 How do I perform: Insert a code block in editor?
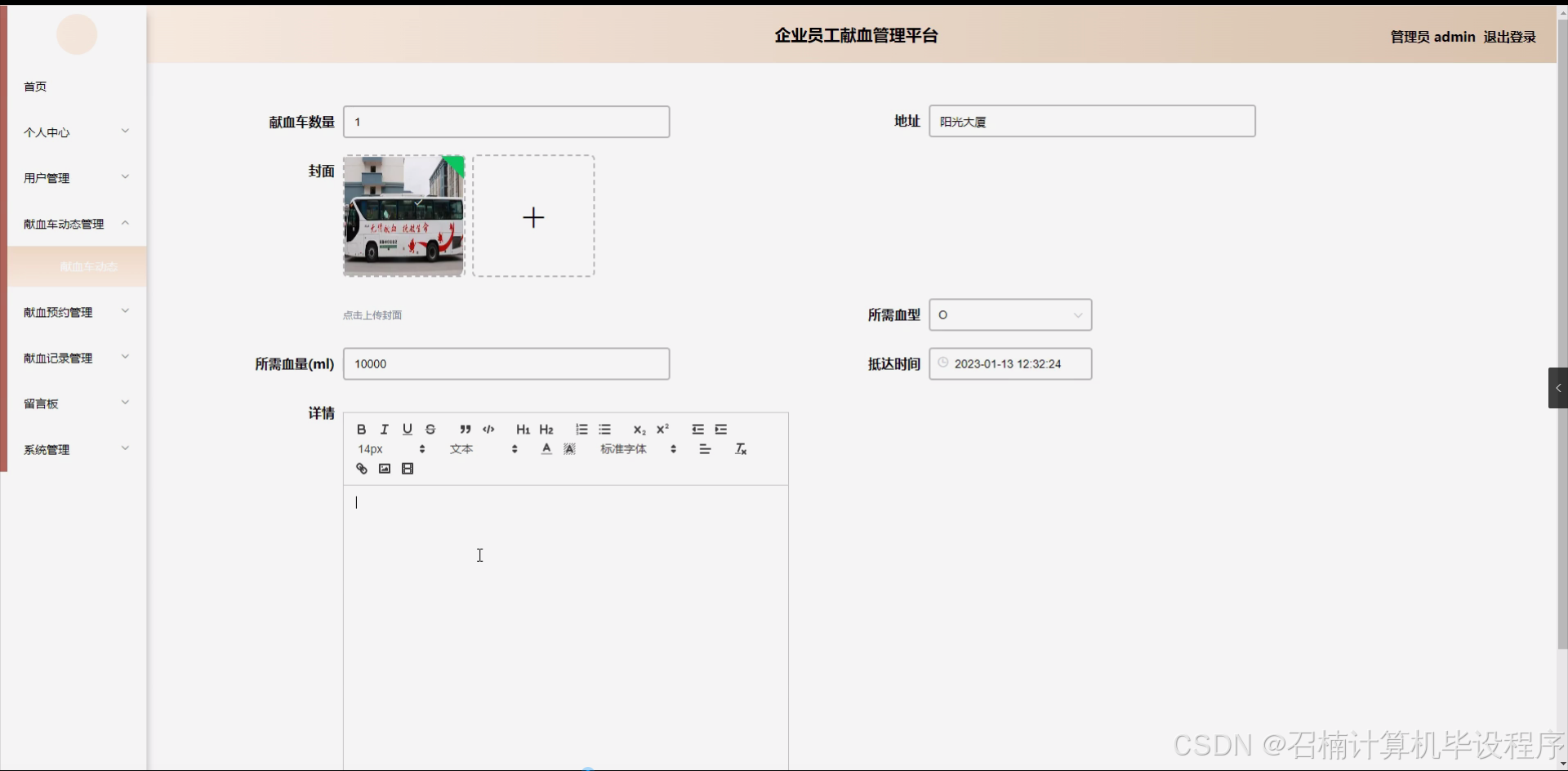click(x=488, y=430)
